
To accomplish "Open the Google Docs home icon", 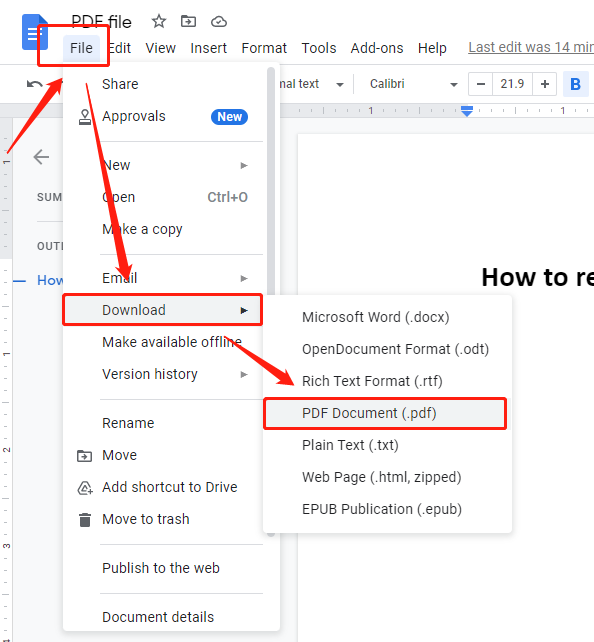I will coord(35,32).
